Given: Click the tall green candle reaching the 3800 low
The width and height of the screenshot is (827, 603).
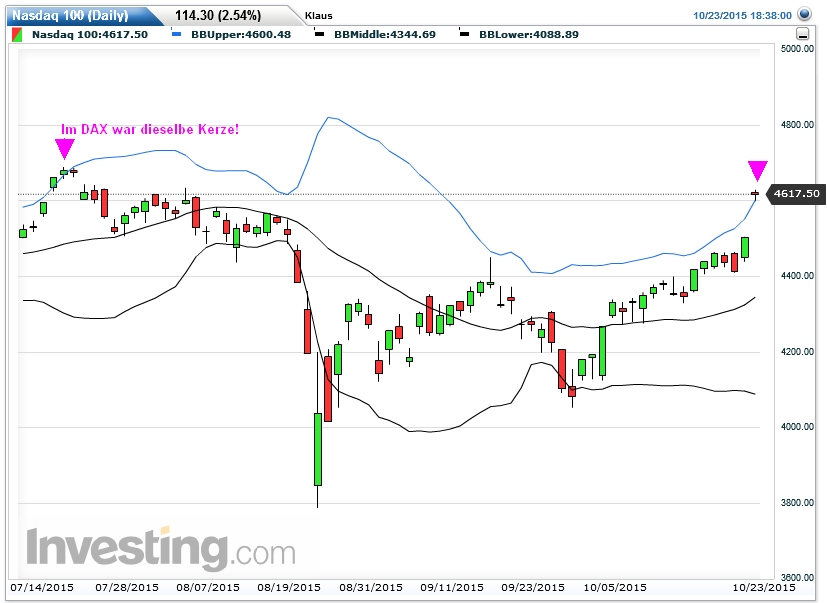Looking at the screenshot, I should (x=318, y=449).
